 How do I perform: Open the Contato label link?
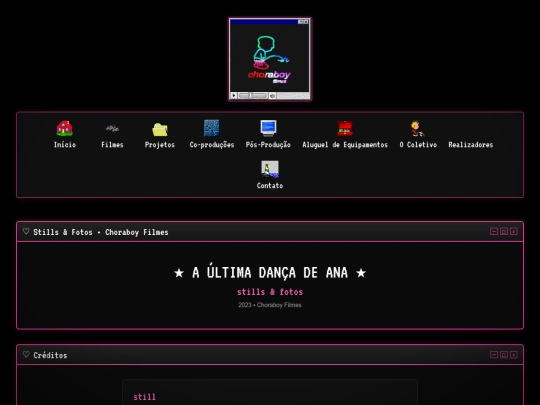(x=270, y=186)
